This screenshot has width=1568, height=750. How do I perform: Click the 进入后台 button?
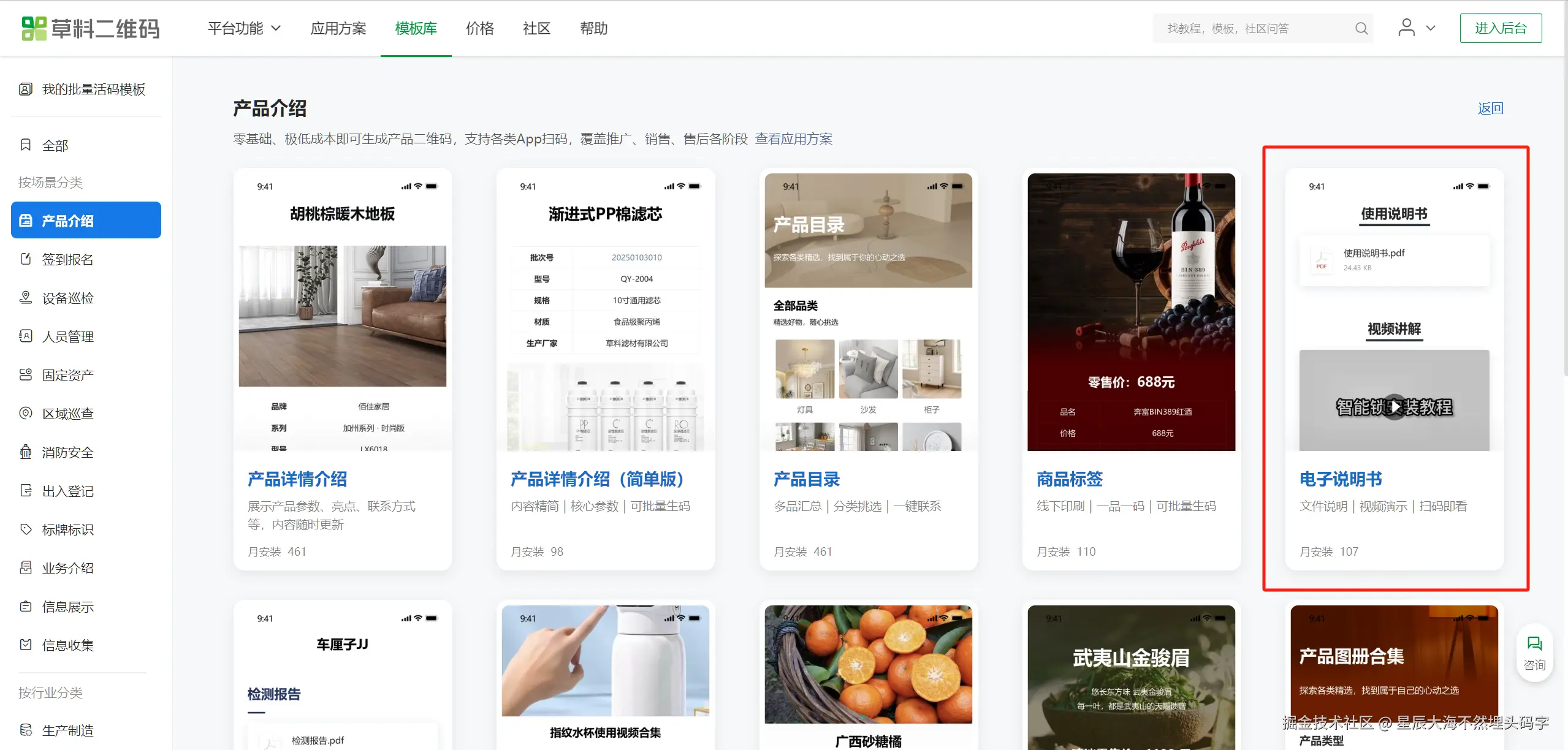pos(1500,28)
